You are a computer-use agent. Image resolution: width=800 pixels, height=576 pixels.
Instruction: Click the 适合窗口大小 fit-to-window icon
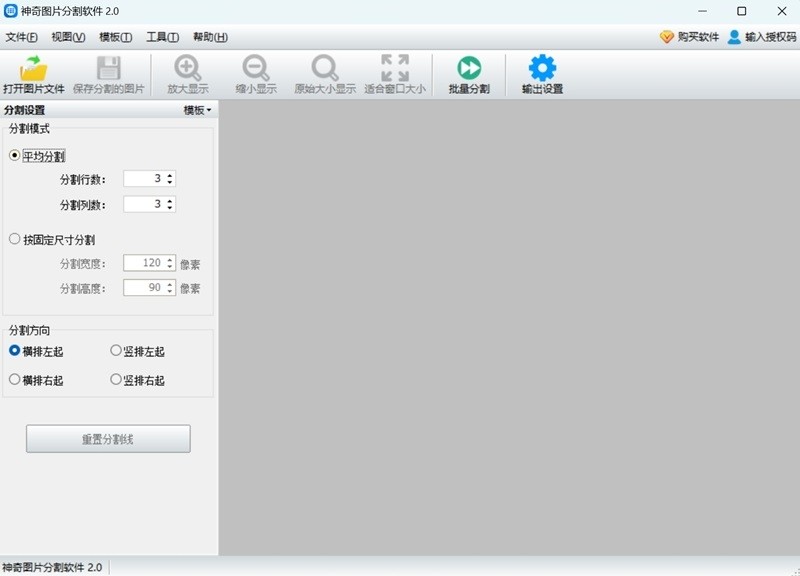[394, 74]
